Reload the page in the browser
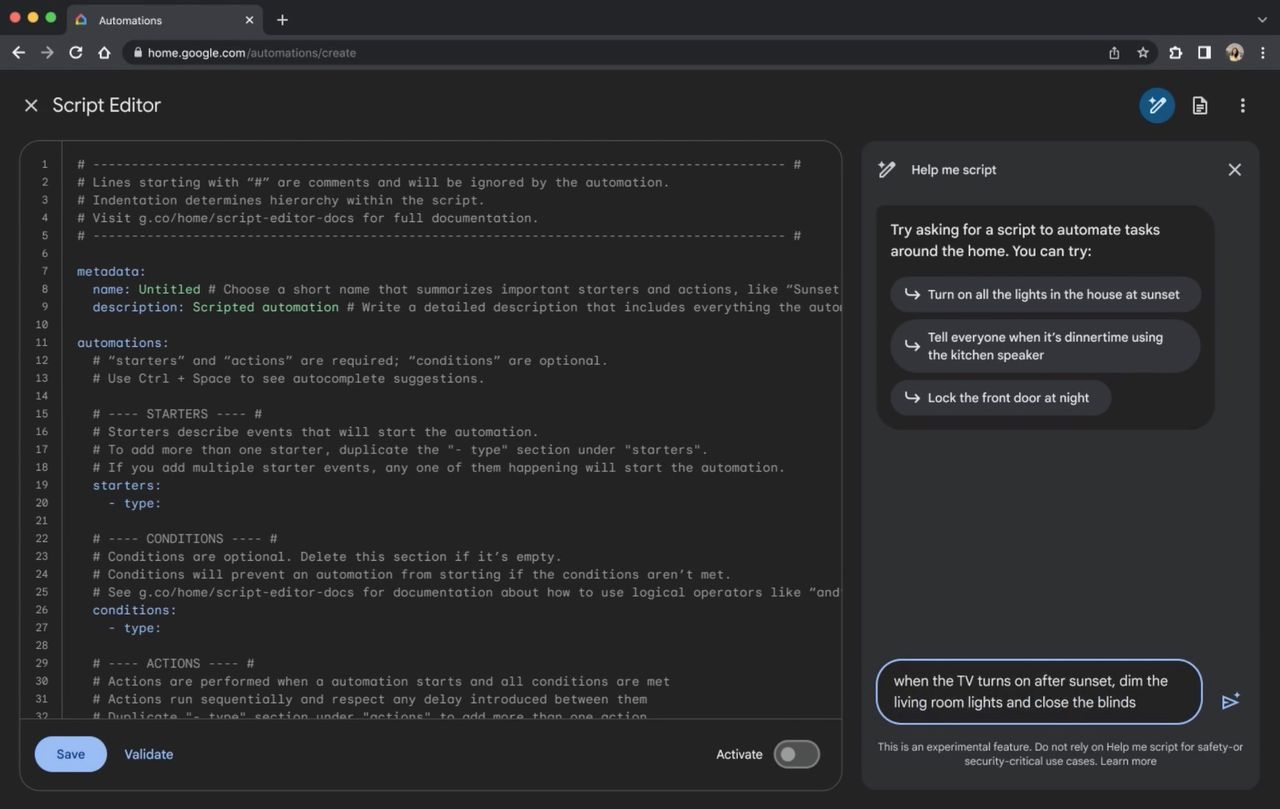The height and width of the screenshot is (809, 1280). coord(75,53)
